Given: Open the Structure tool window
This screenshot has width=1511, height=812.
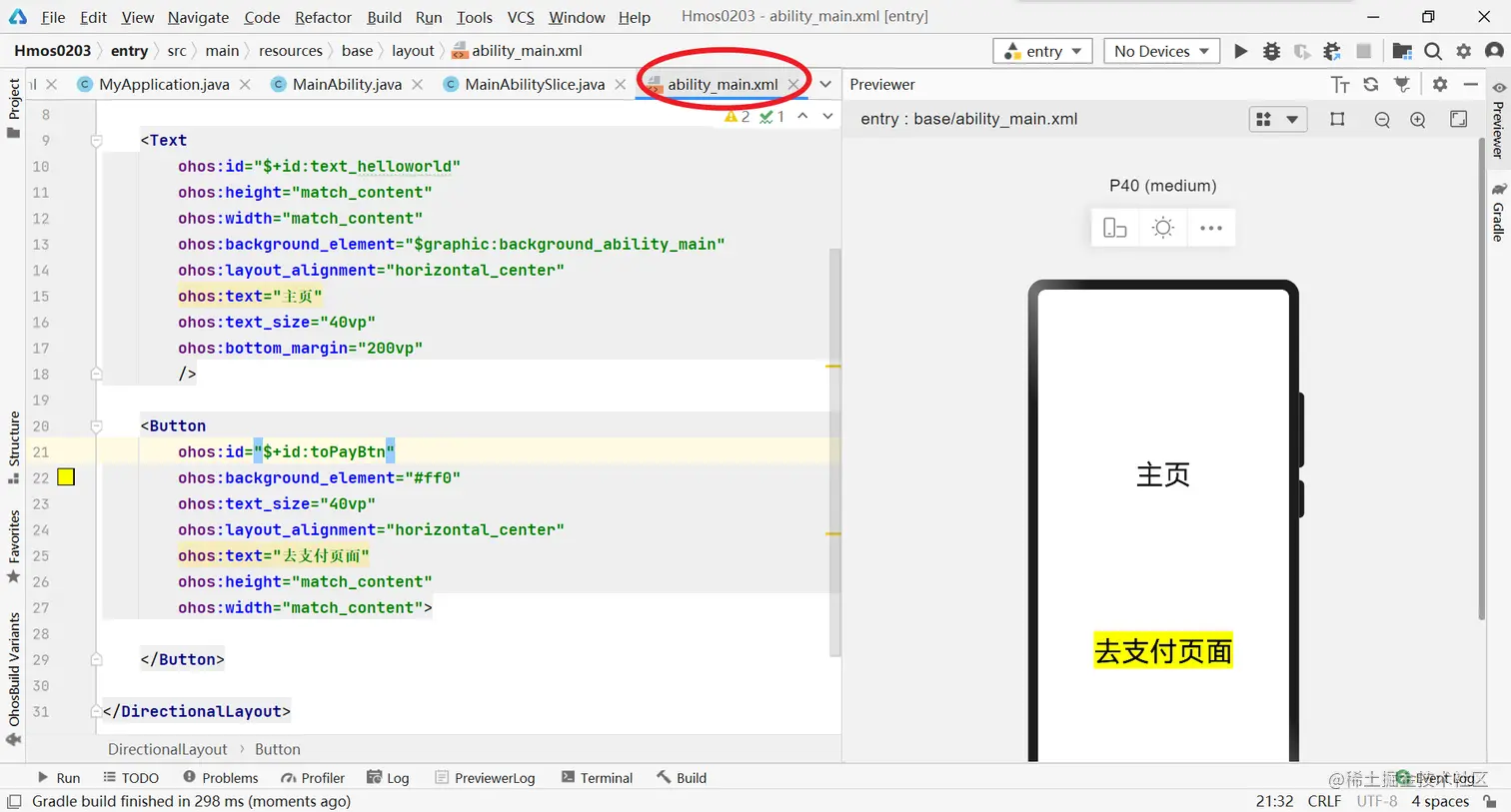Looking at the screenshot, I should (x=14, y=447).
